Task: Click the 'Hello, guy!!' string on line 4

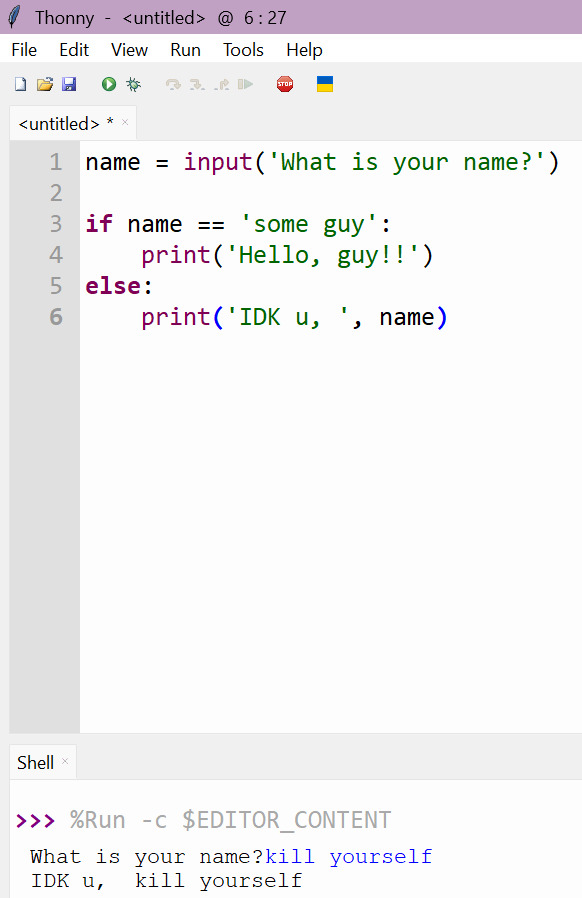Action: pyautogui.click(x=323, y=255)
